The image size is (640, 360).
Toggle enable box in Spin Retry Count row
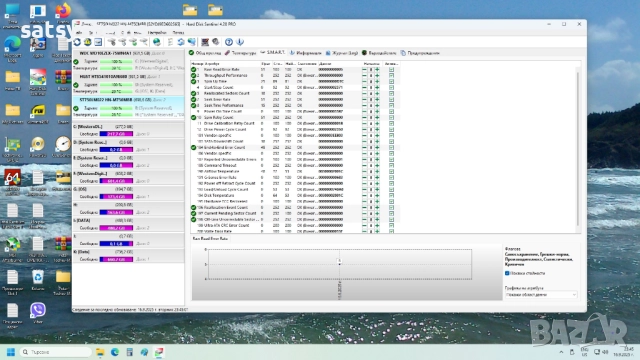coord(391,118)
